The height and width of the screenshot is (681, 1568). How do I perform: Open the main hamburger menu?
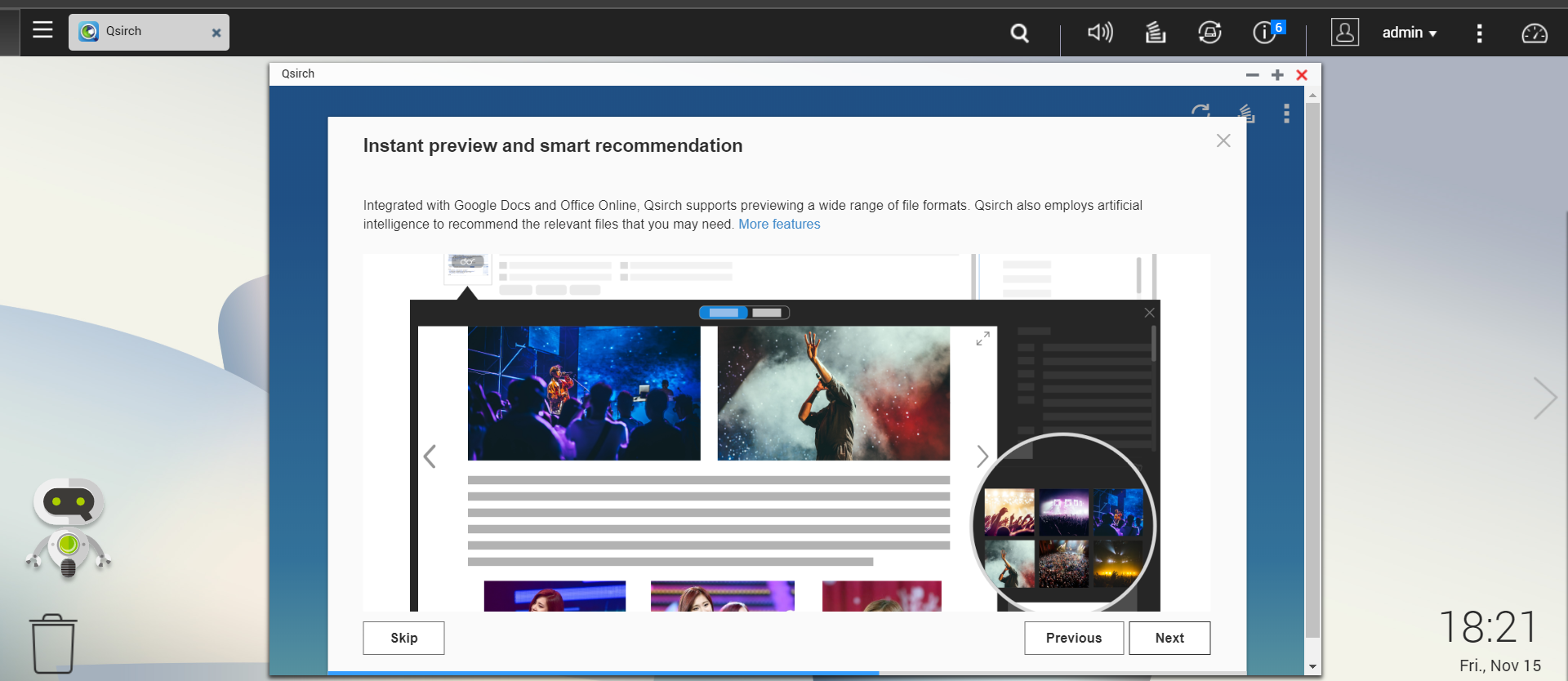[x=42, y=31]
